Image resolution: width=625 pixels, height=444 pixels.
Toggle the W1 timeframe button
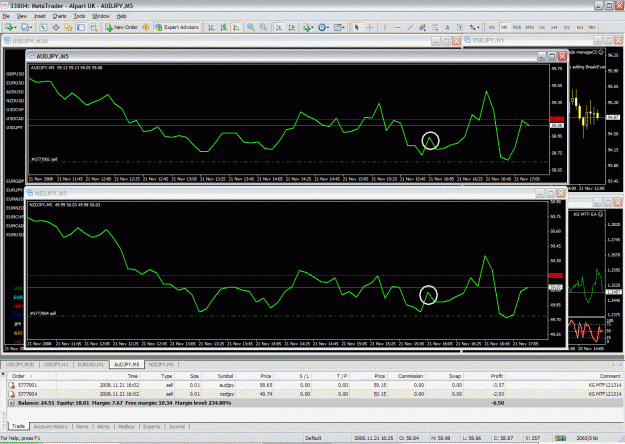click(x=580, y=27)
